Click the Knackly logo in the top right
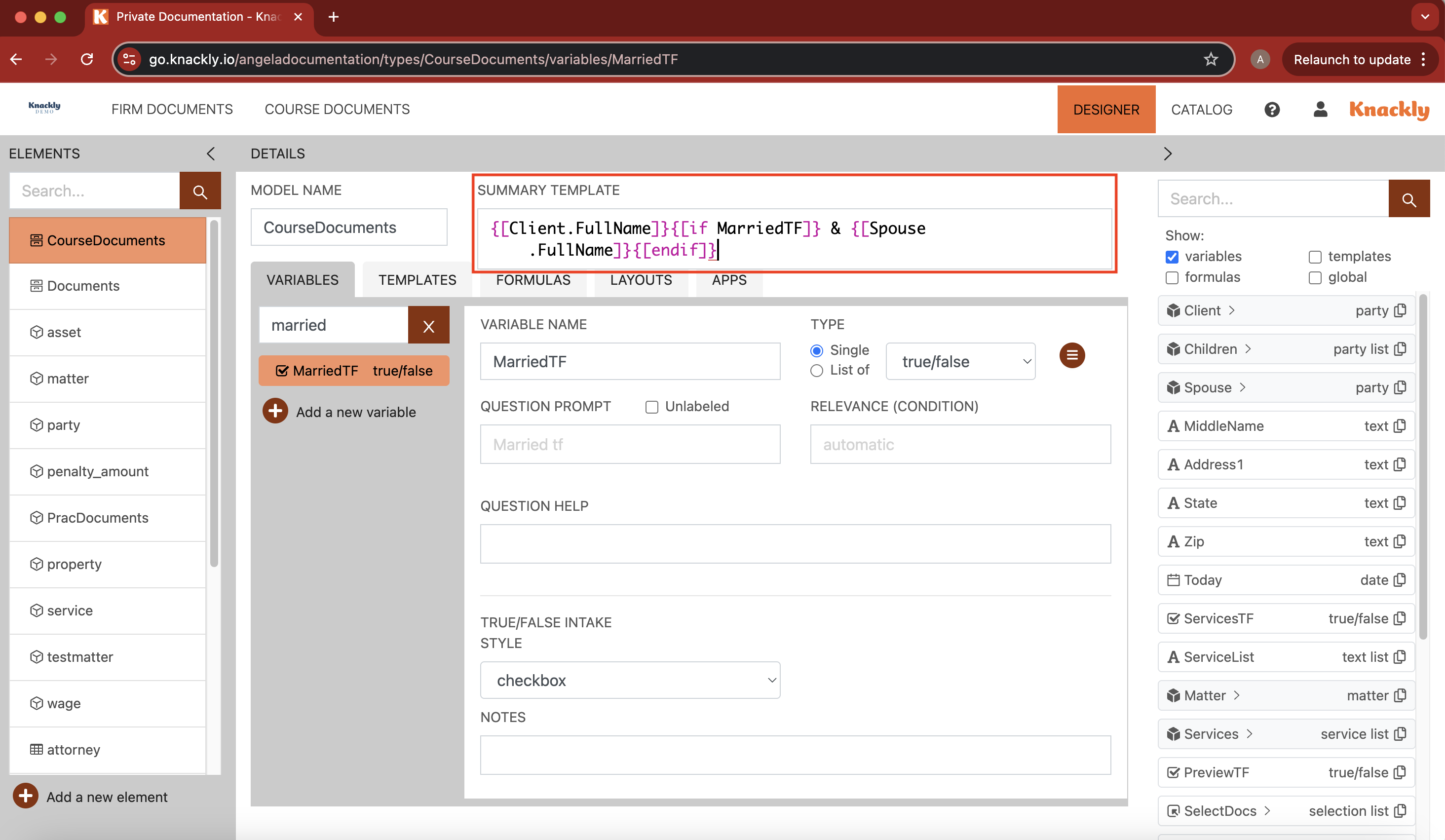This screenshot has width=1445, height=840. coord(1388,110)
